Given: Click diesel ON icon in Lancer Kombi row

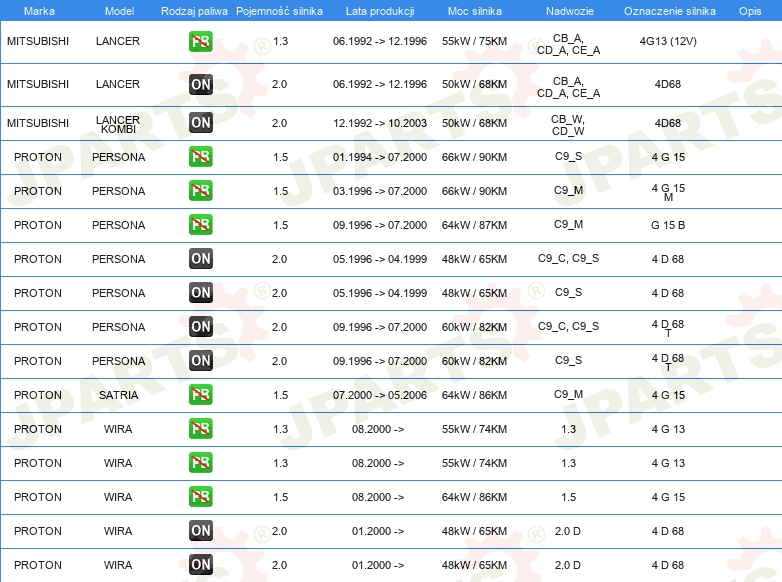Looking at the screenshot, I should 200,123.
